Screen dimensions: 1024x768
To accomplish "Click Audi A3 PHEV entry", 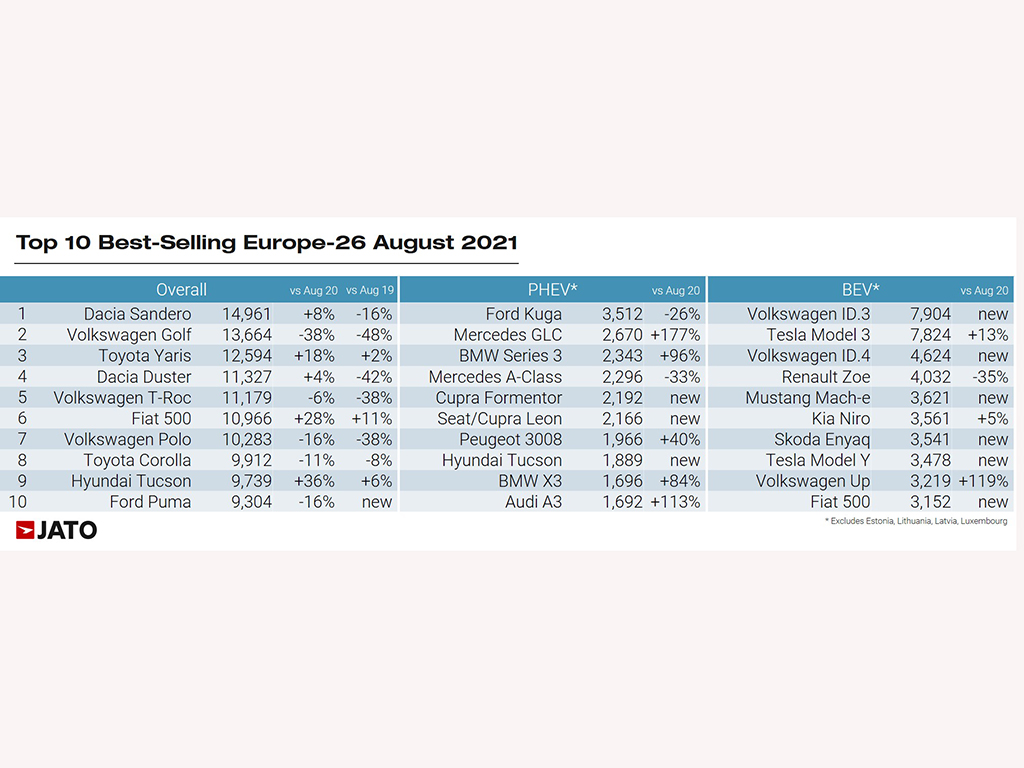I will tap(533, 502).
